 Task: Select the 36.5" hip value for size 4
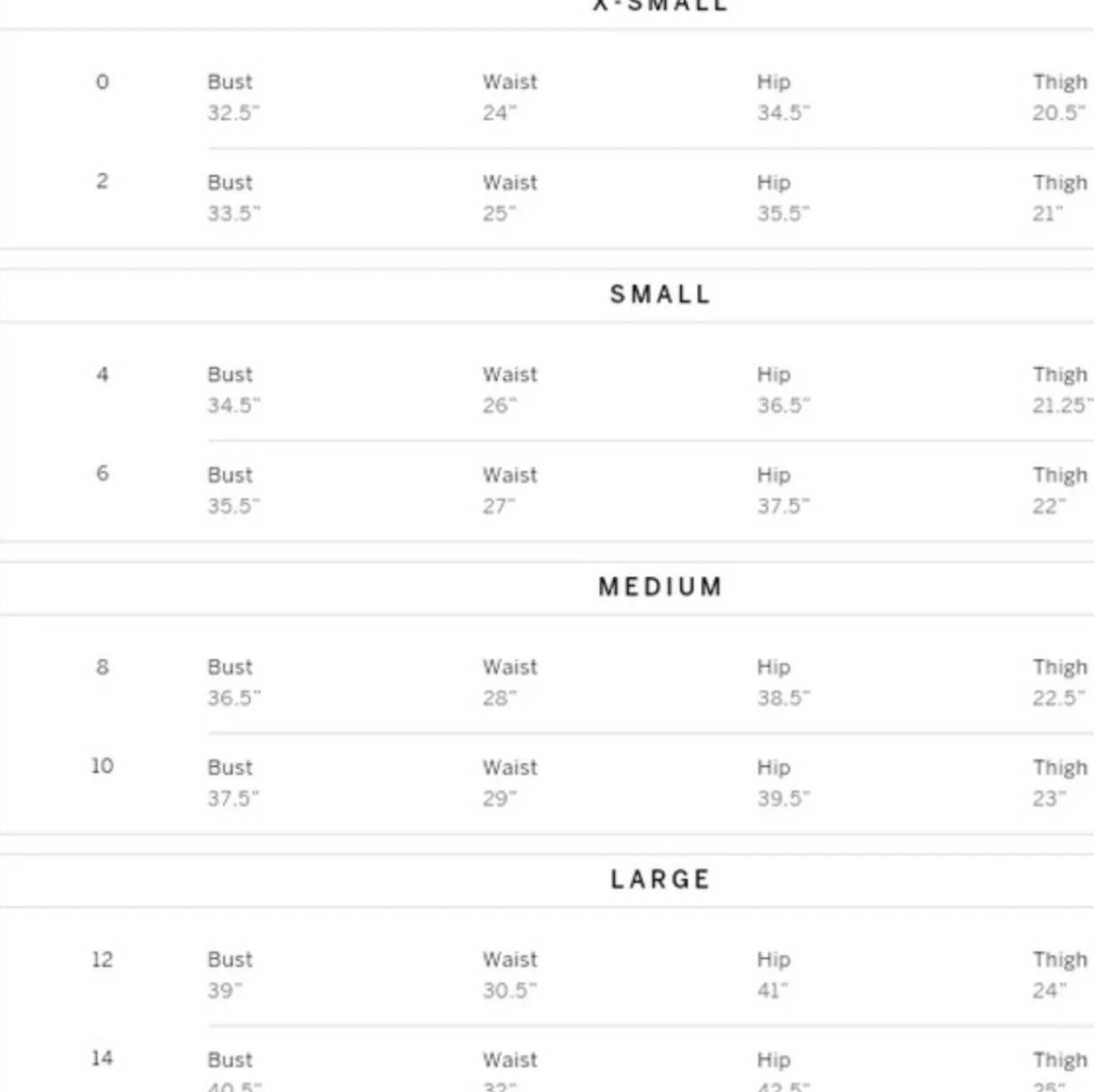(784, 405)
